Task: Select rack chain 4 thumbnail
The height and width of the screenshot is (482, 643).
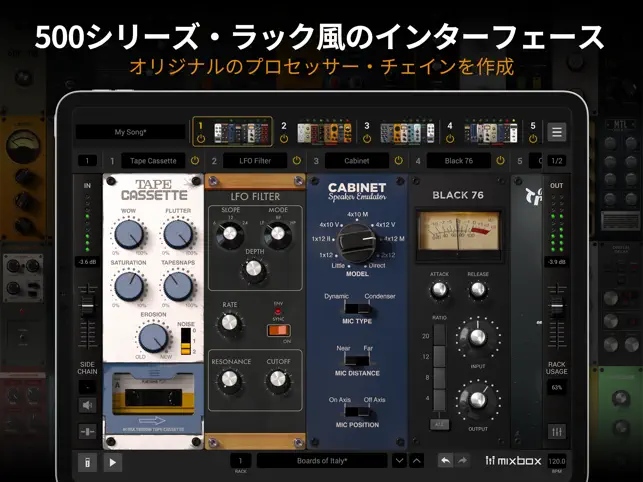Action: click(490, 133)
